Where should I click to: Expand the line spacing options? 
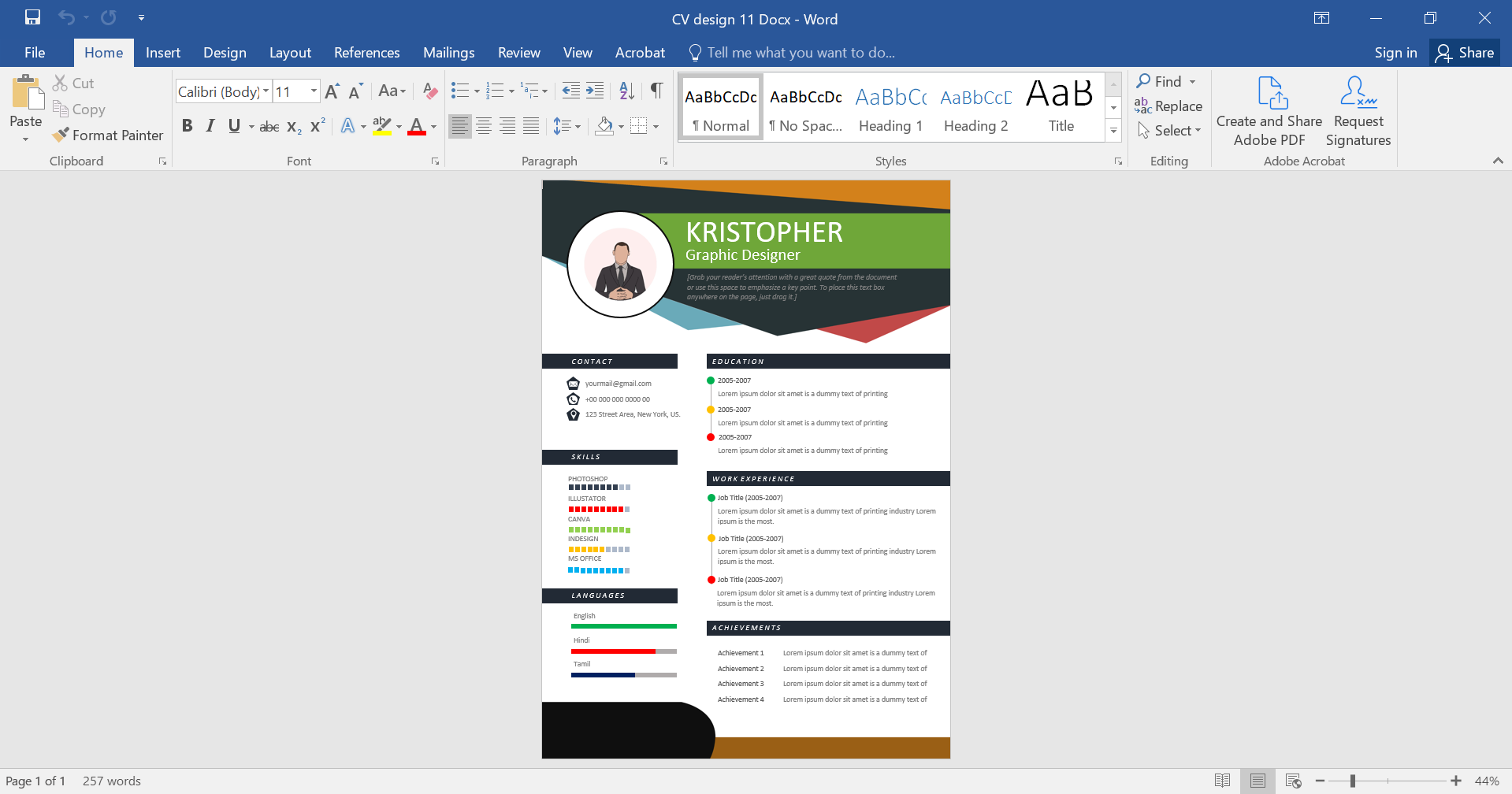pos(578,125)
